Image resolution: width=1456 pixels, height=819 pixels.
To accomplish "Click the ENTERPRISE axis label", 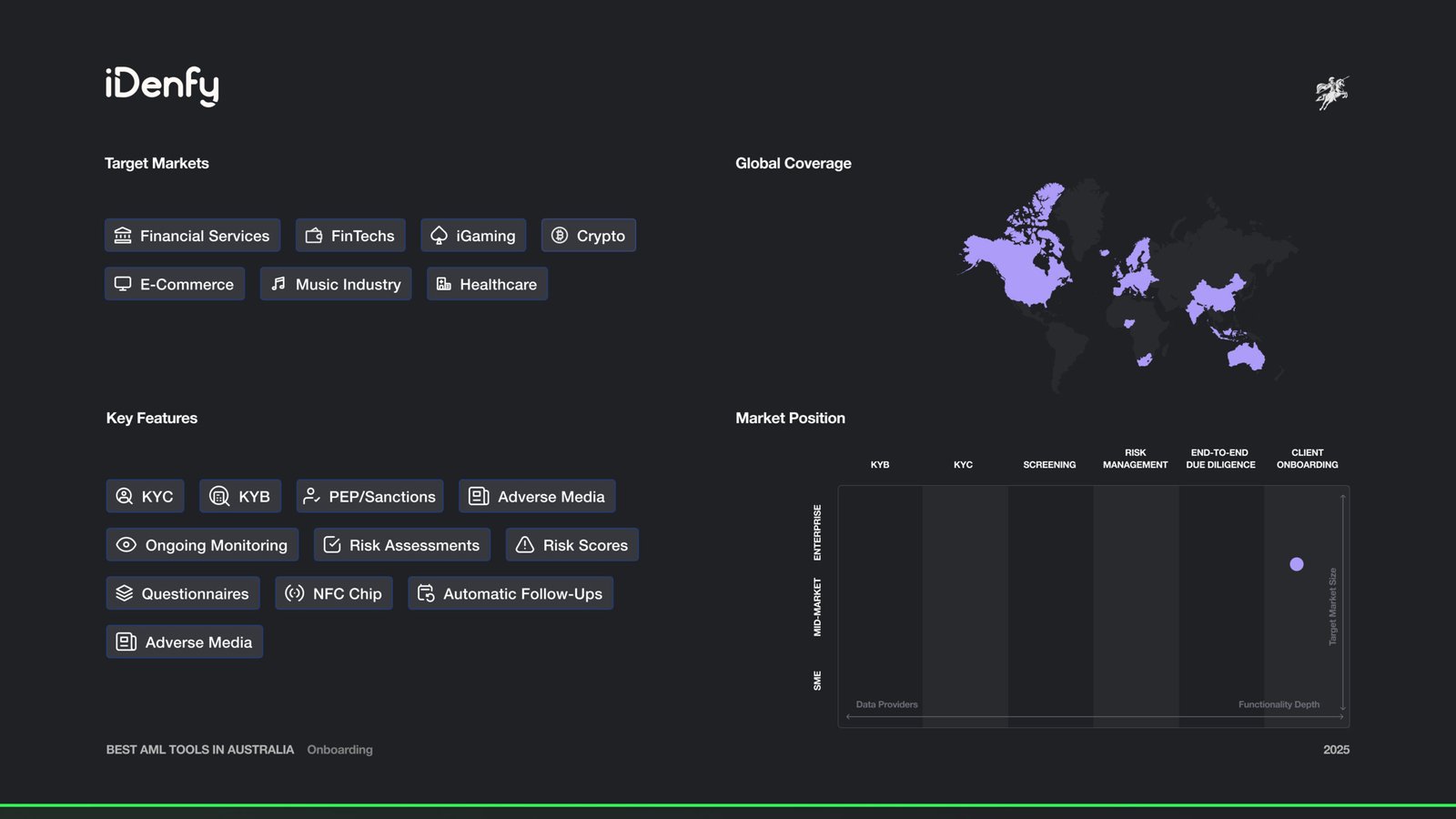I will pos(817,532).
